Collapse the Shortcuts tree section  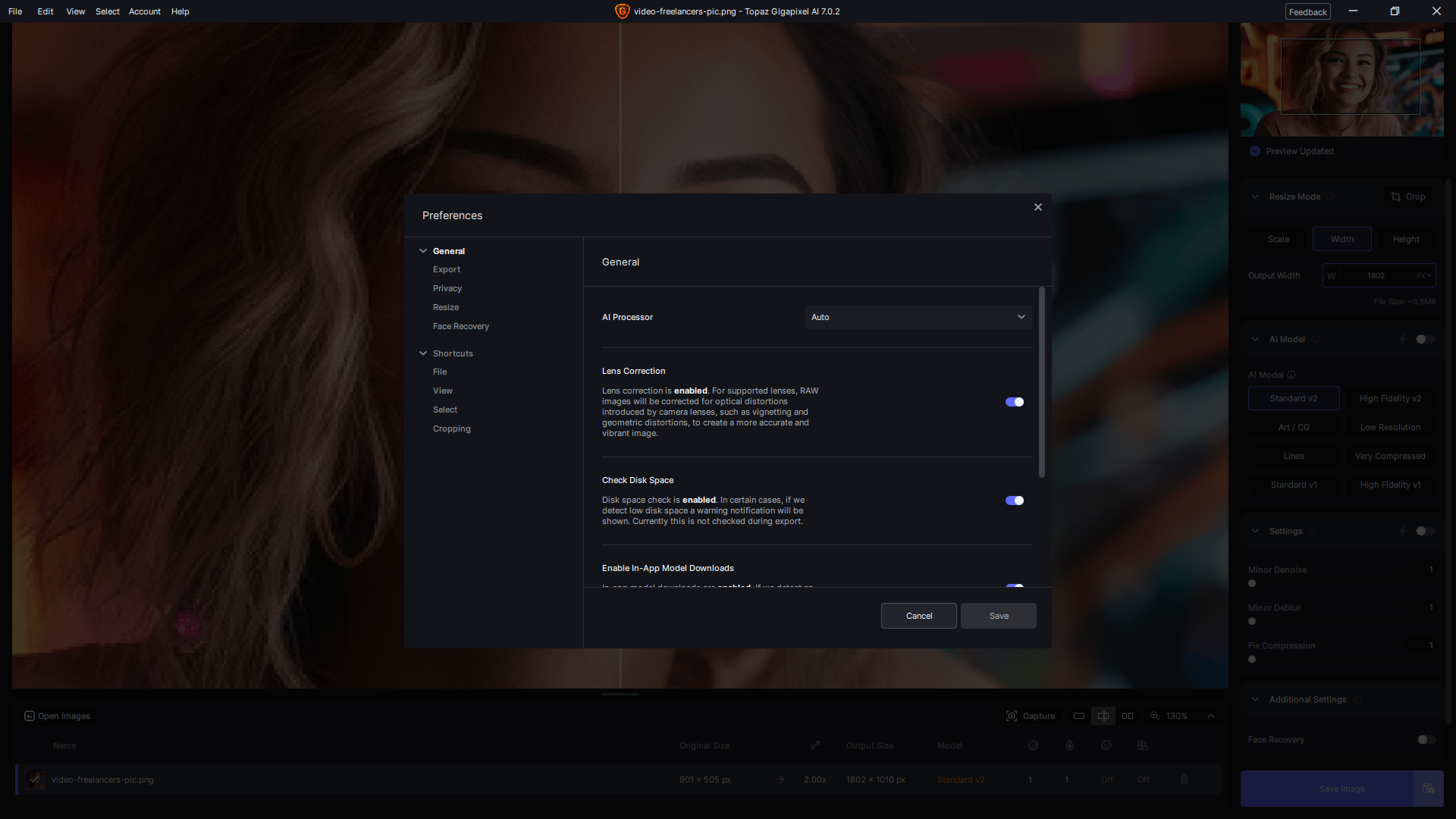(x=423, y=353)
